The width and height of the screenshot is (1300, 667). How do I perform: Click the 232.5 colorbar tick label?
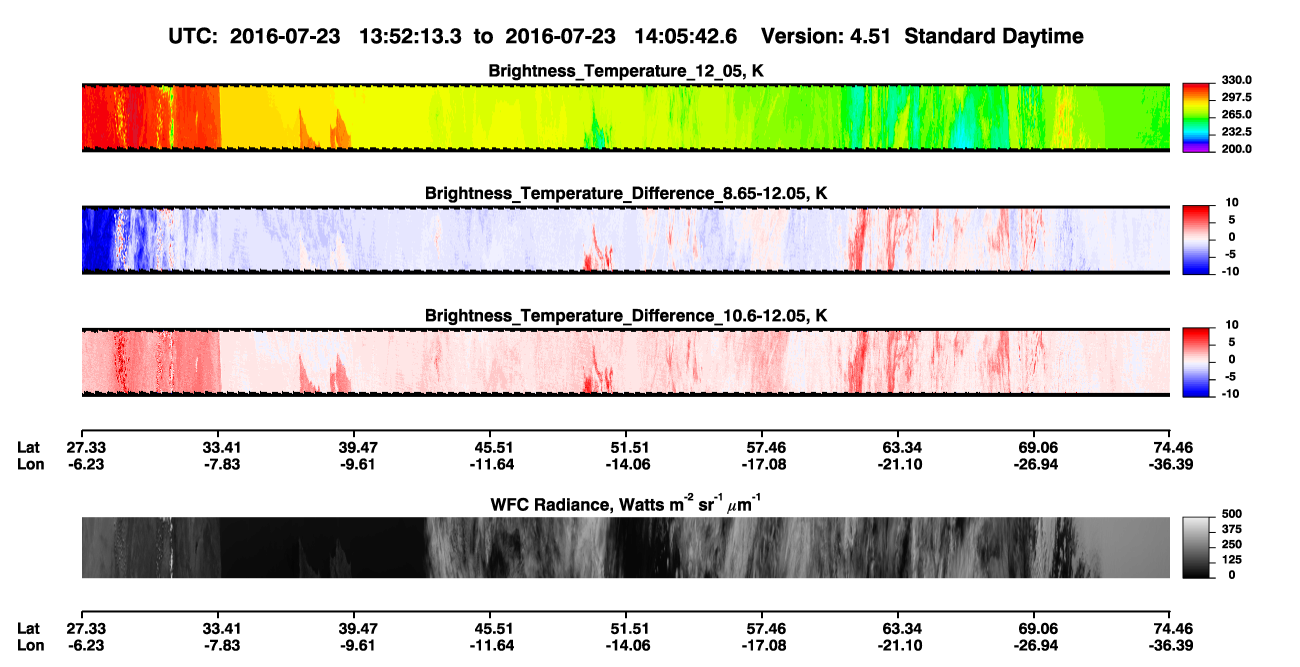pyautogui.click(x=1236, y=131)
